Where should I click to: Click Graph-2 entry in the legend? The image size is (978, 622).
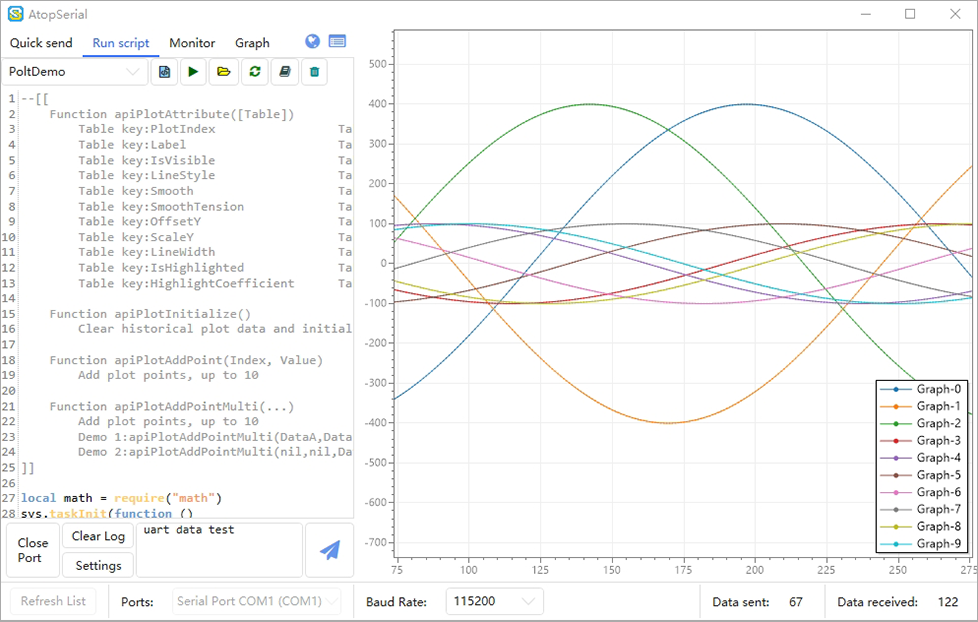[x=921, y=424]
